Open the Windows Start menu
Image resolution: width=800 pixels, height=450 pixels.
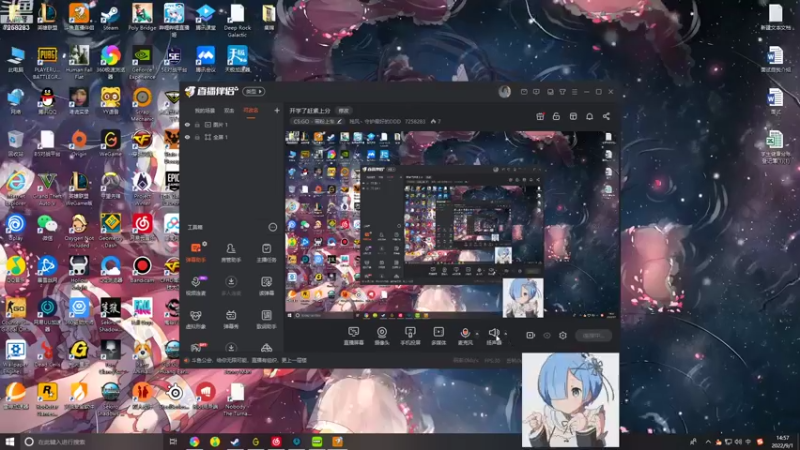click(10, 441)
